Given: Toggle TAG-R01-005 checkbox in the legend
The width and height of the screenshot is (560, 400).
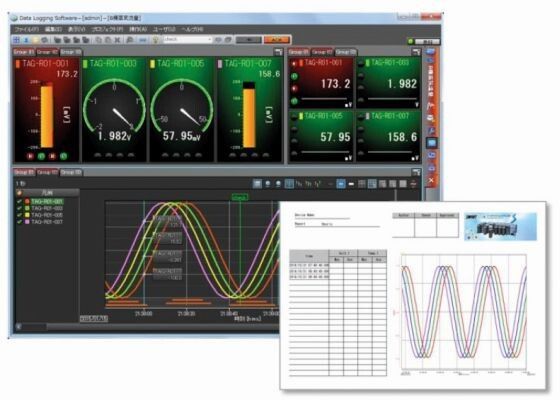Looking at the screenshot, I should point(20,215).
